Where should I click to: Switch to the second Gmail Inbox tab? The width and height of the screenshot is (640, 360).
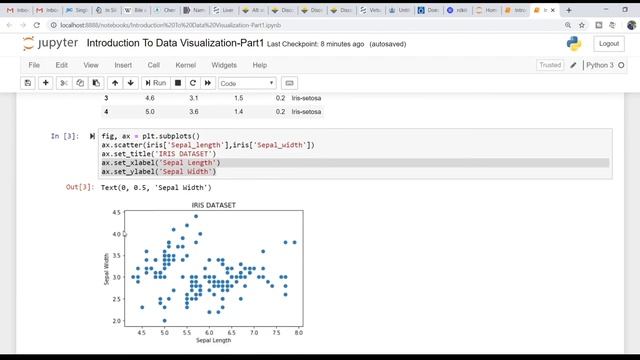click(47, 10)
